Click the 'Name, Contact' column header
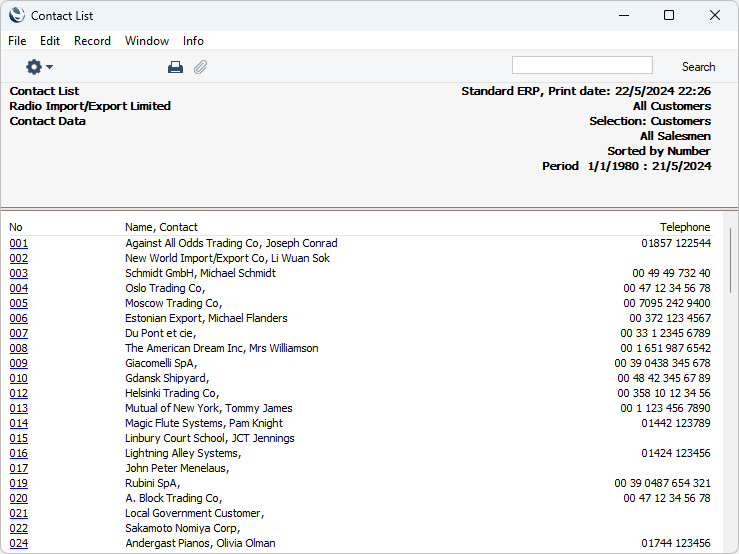 click(x=161, y=227)
